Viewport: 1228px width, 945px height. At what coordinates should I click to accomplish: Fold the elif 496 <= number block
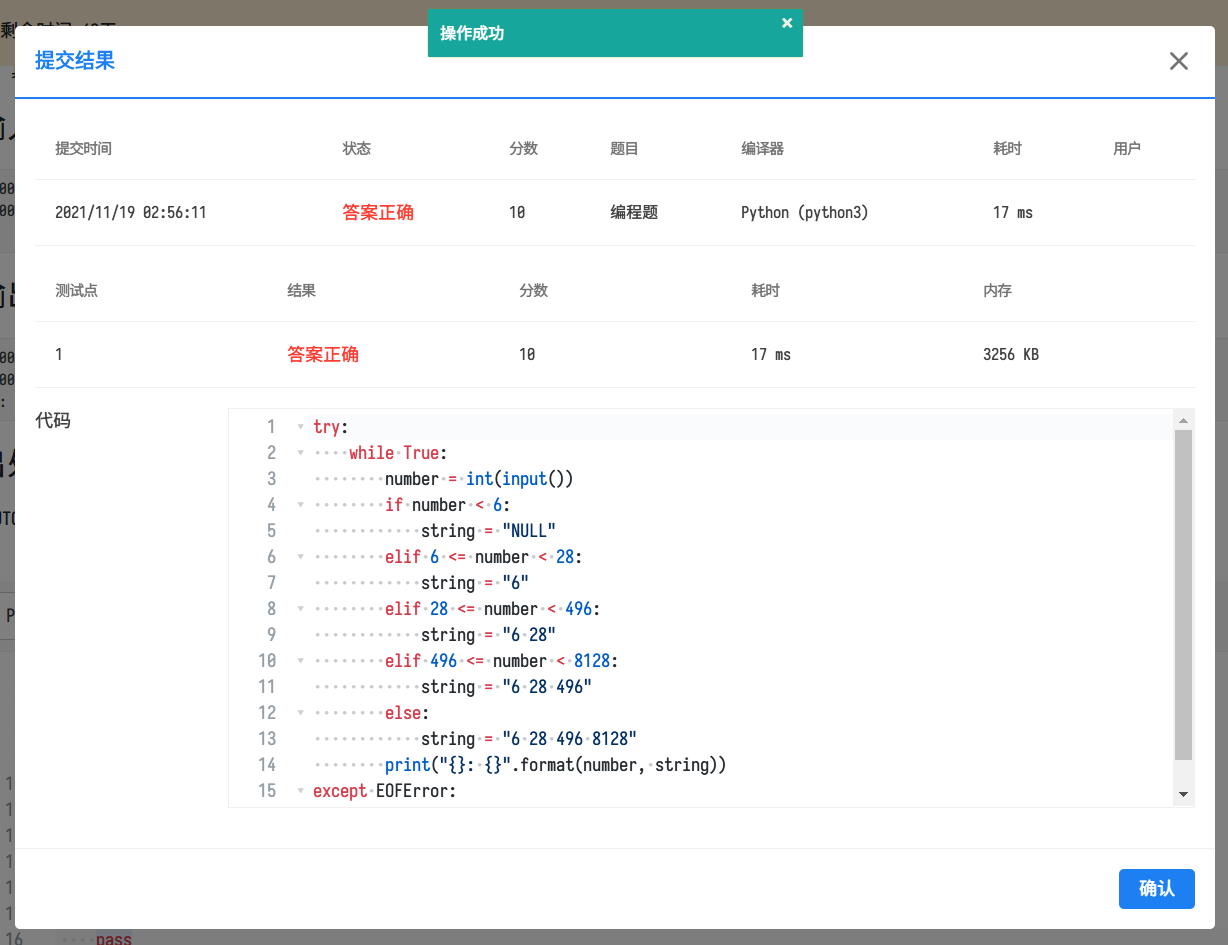tap(300, 661)
